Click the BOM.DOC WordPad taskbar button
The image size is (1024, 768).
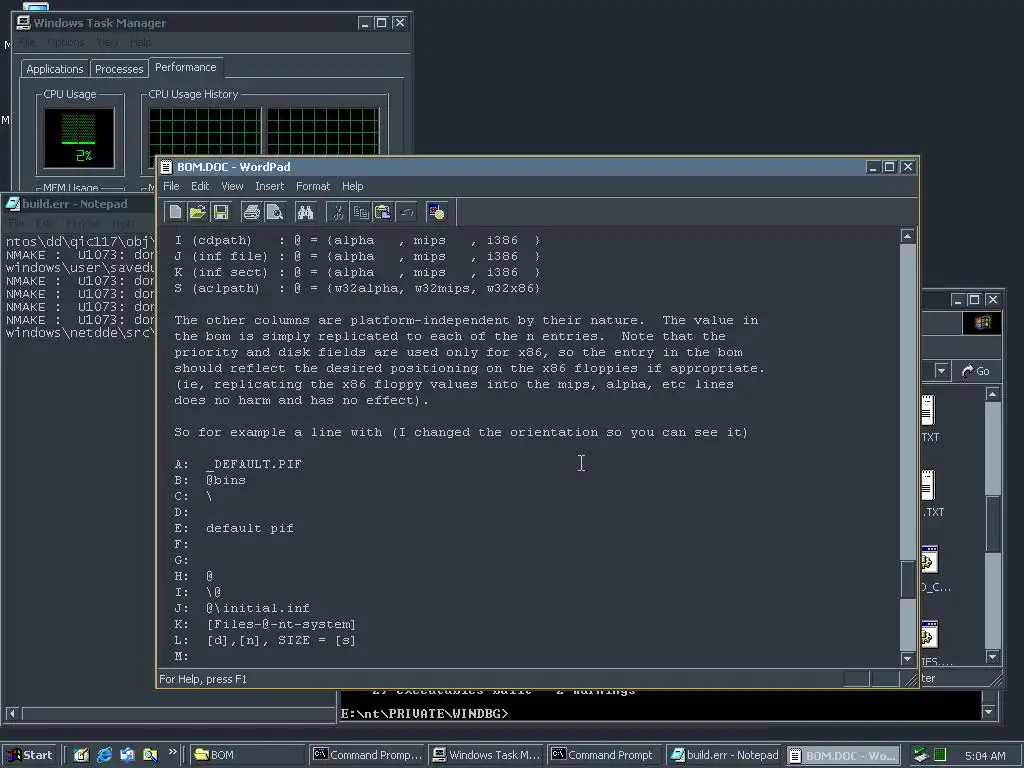843,755
